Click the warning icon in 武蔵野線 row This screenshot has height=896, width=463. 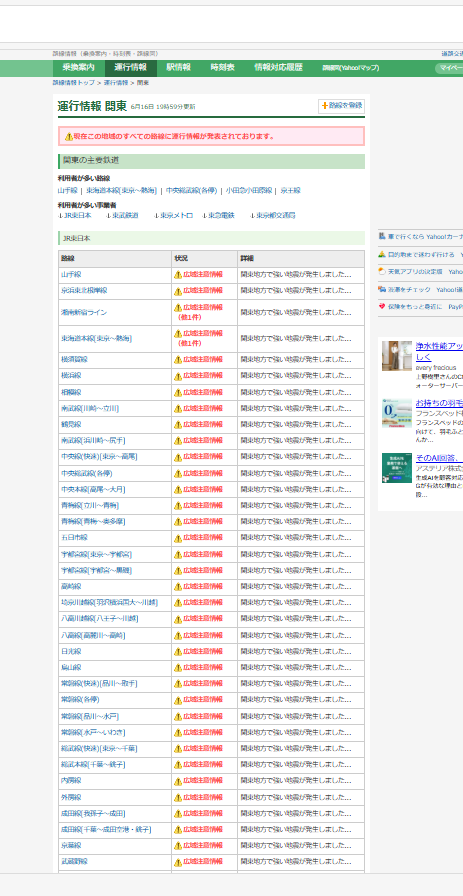coord(178,862)
